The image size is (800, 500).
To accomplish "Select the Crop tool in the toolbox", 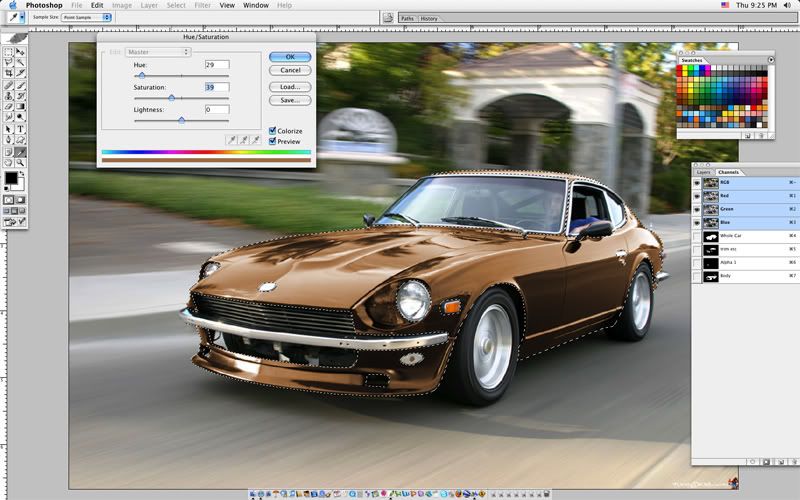I will click(x=9, y=73).
